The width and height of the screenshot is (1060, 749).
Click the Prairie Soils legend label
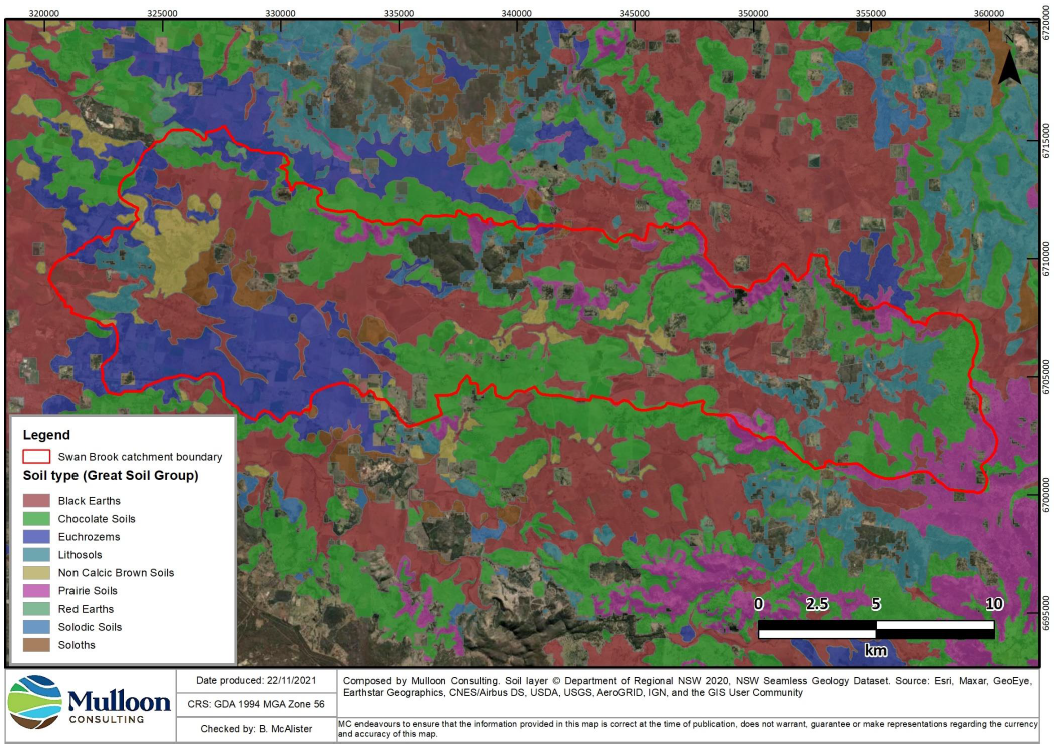pyautogui.click(x=87, y=591)
